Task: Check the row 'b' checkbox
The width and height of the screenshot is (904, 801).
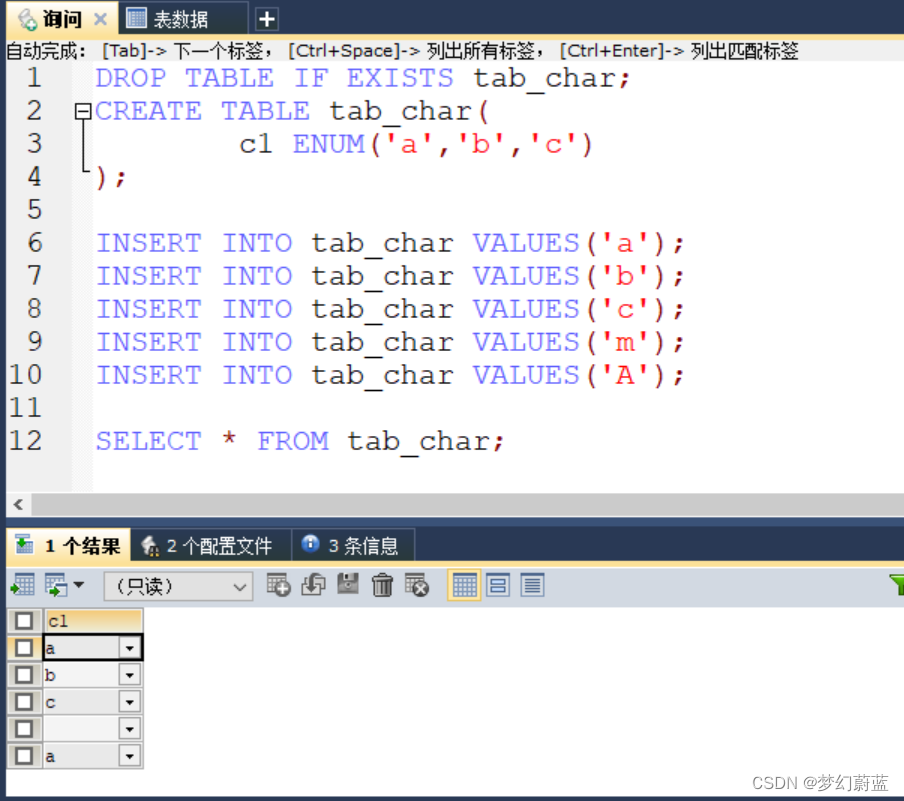Action: tap(24, 675)
